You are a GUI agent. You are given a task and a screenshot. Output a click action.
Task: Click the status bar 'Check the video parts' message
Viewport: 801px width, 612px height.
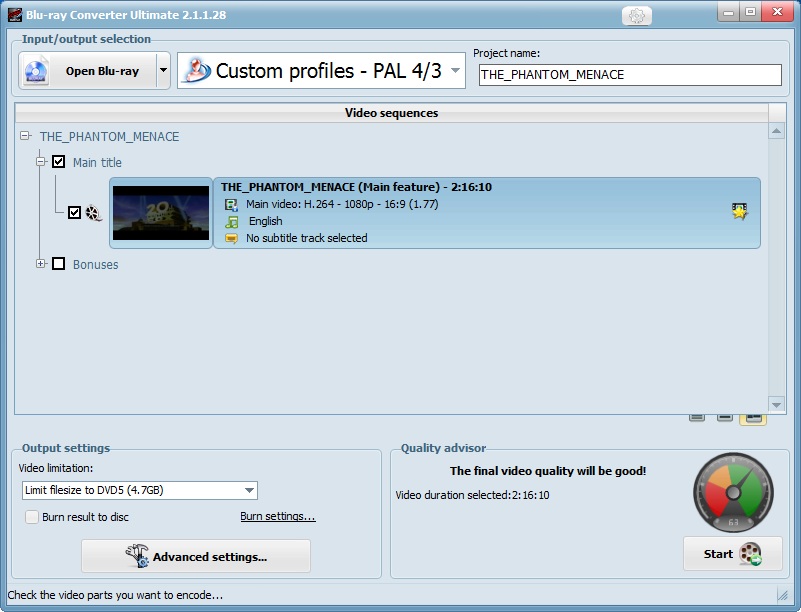[x=115, y=595]
